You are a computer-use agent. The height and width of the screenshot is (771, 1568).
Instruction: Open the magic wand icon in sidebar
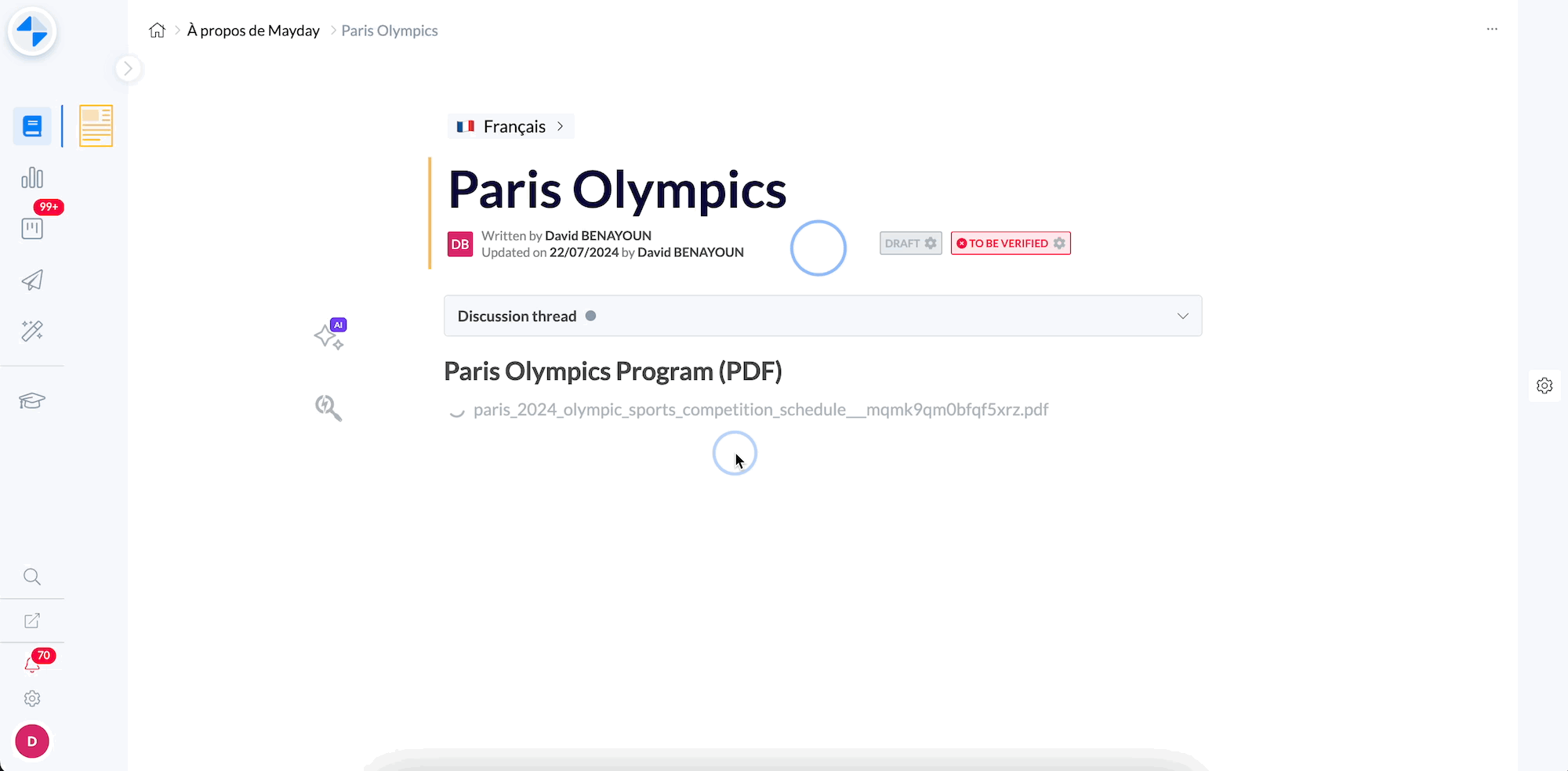pos(32,331)
